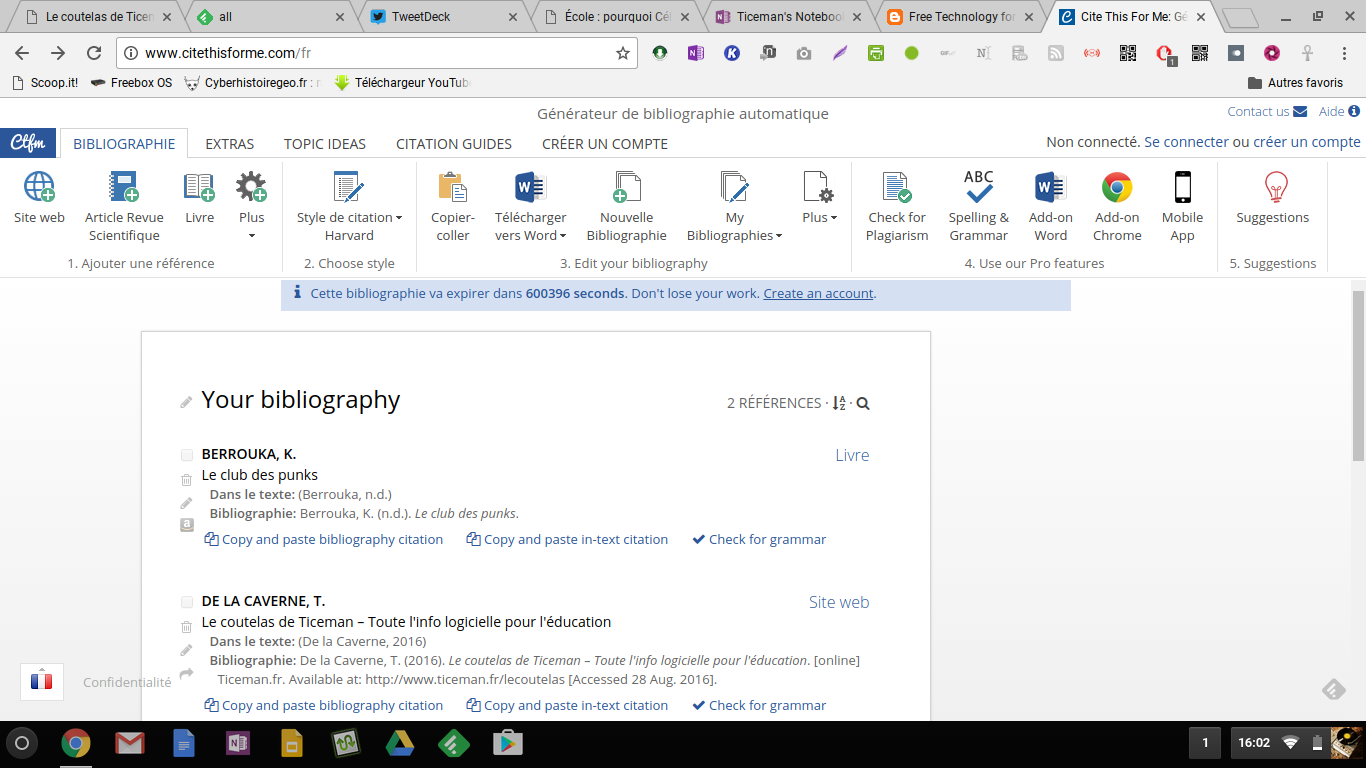Open Télécharger vers Word dropdown
The image size is (1366, 768).
click(530, 207)
